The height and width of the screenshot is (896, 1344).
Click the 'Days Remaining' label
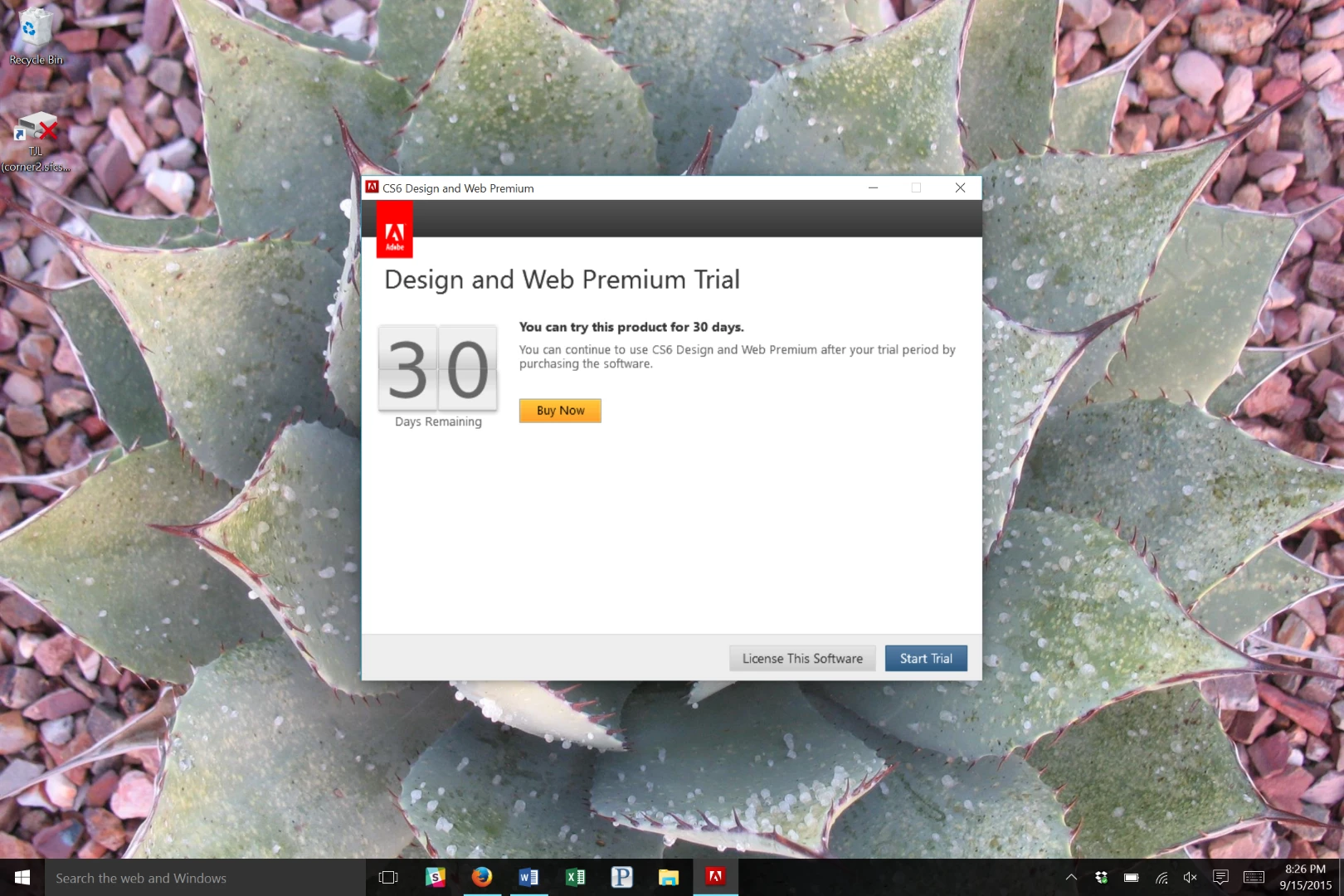[438, 421]
